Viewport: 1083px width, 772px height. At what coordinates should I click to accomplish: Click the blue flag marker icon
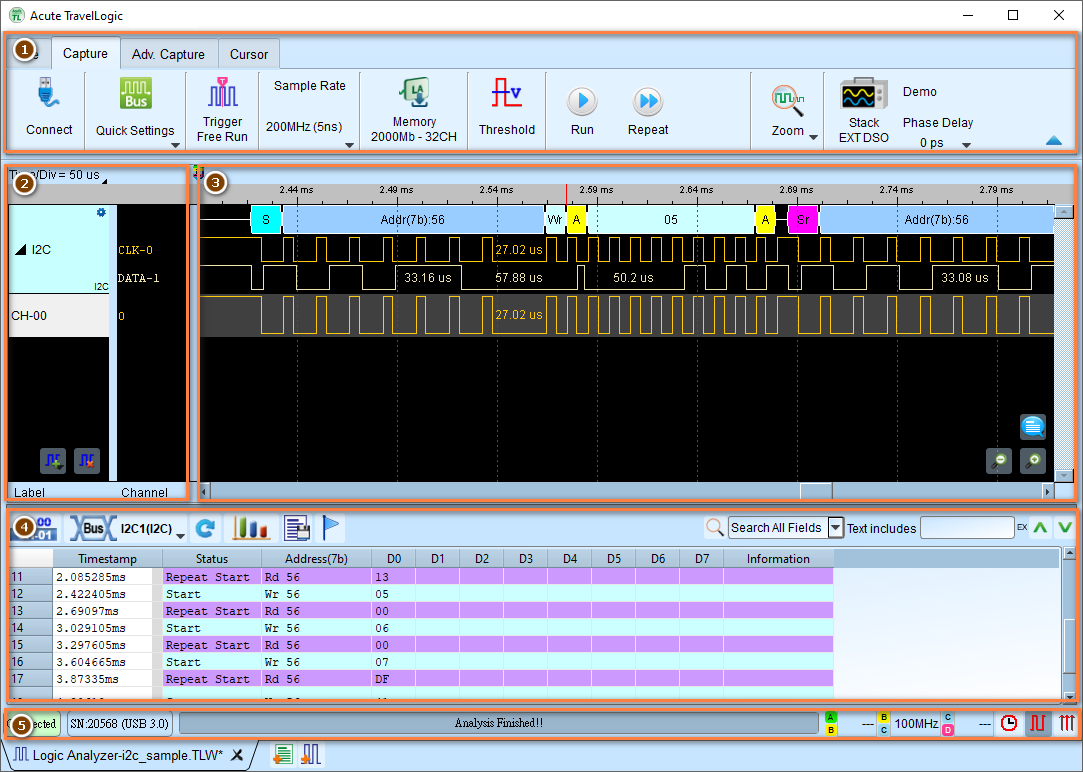[x=331, y=528]
